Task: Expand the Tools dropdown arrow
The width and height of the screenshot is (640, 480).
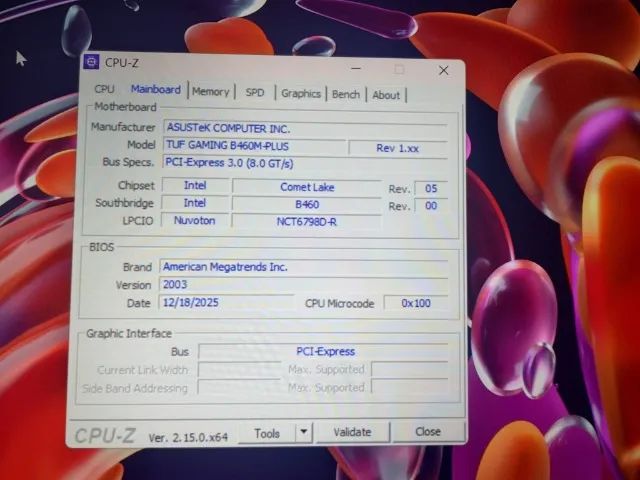Action: click(x=304, y=432)
